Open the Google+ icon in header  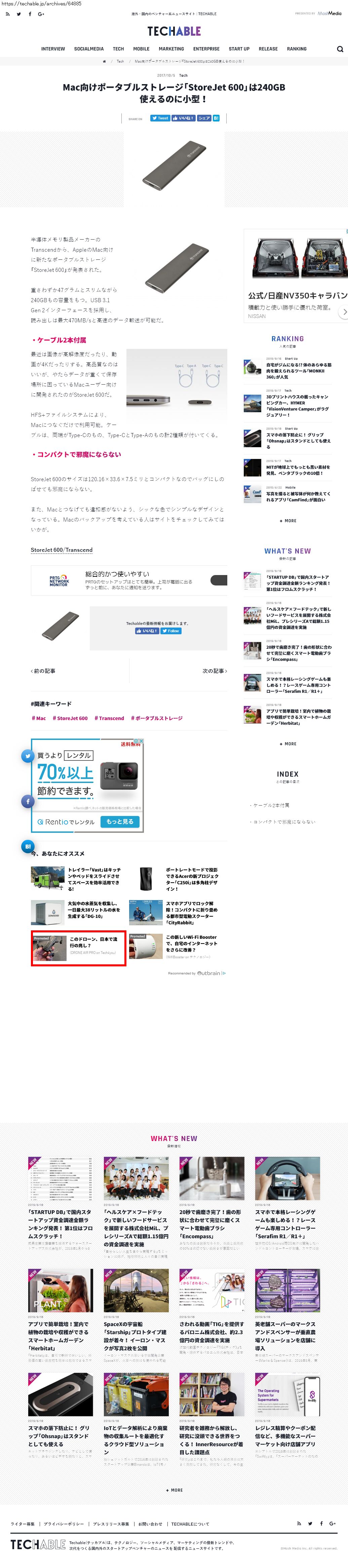click(x=41, y=13)
